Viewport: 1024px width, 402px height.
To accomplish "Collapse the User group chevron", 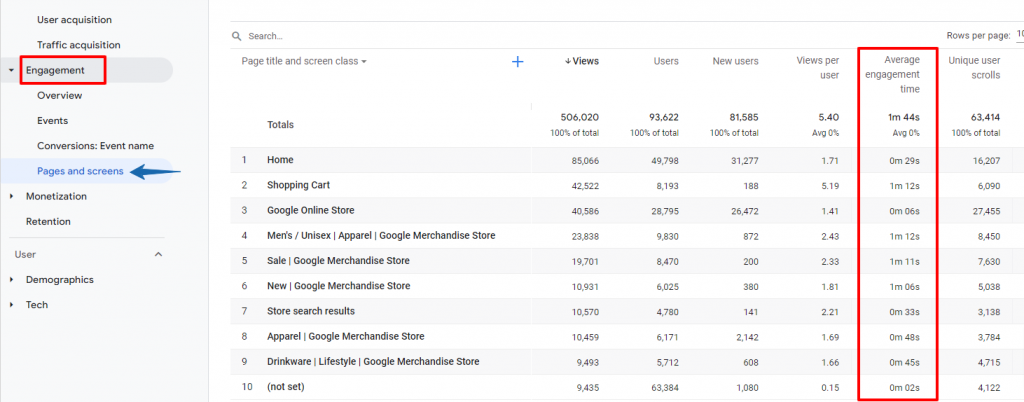I will (x=158, y=255).
